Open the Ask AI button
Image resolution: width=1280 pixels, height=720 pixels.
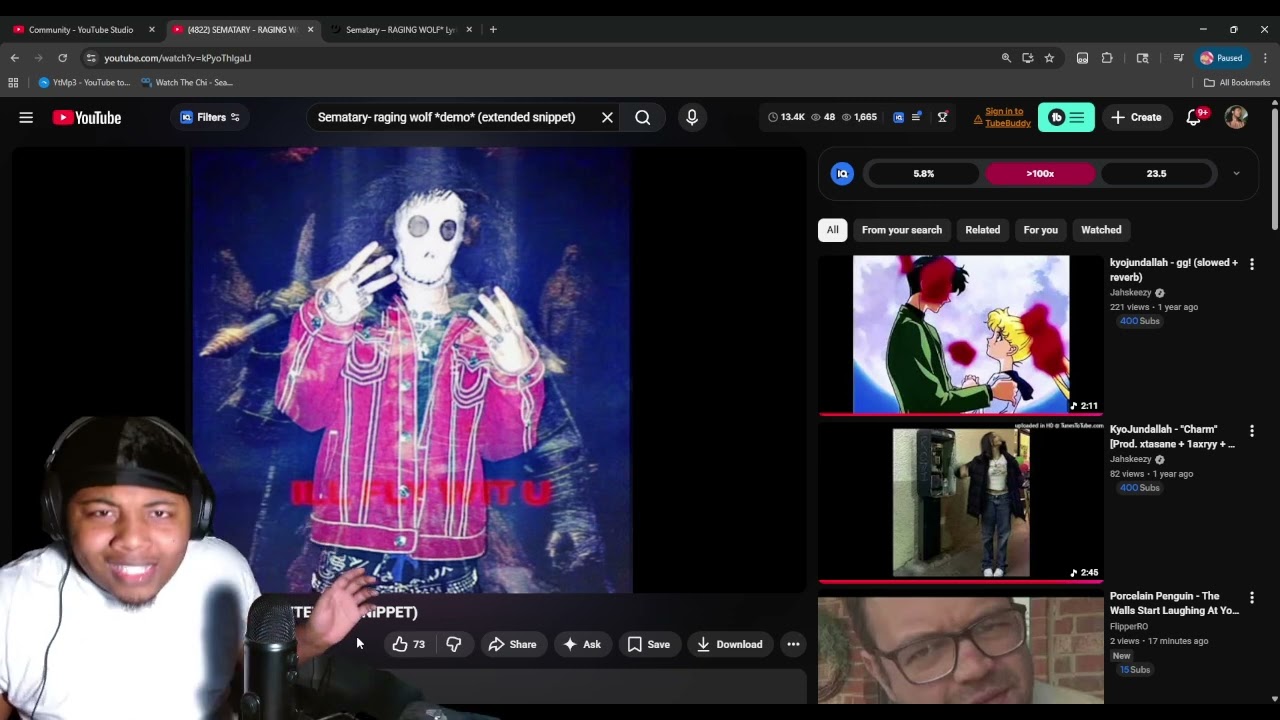click(582, 644)
